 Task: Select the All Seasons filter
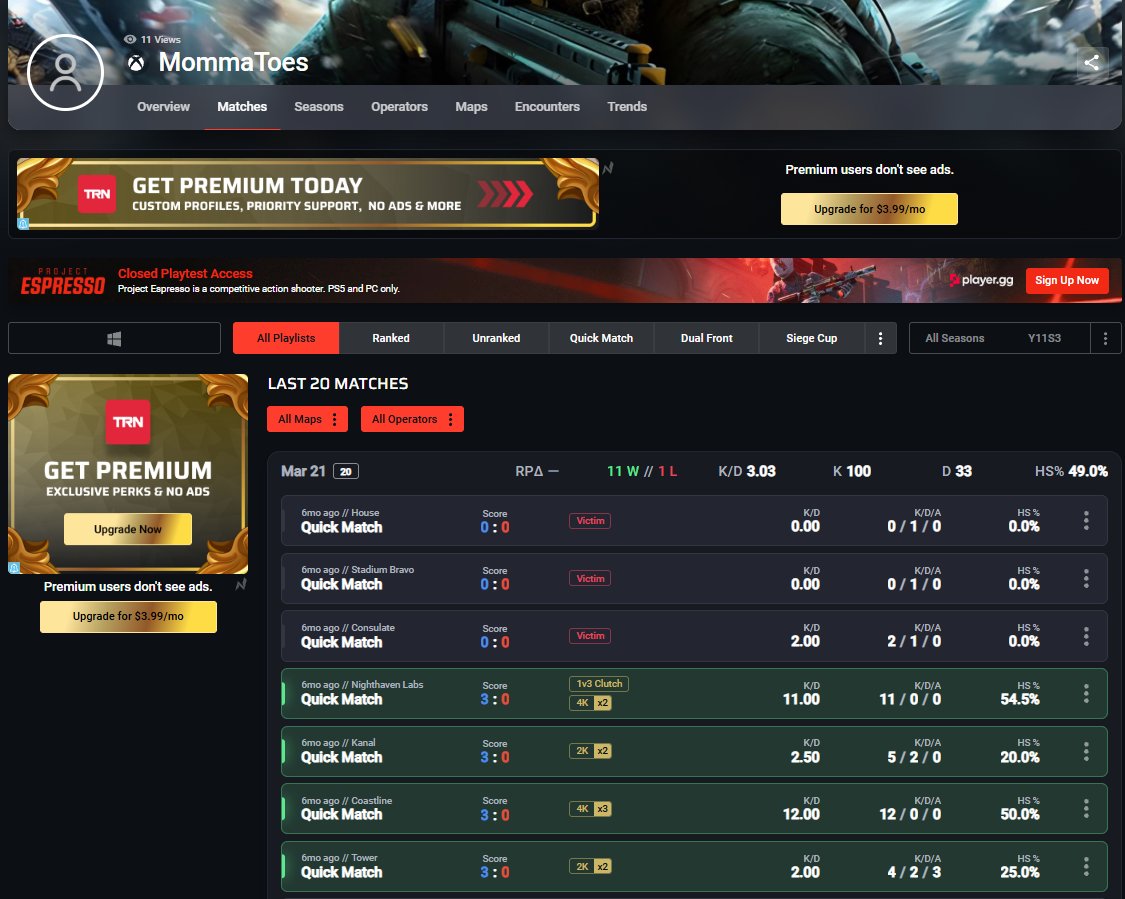[954, 338]
